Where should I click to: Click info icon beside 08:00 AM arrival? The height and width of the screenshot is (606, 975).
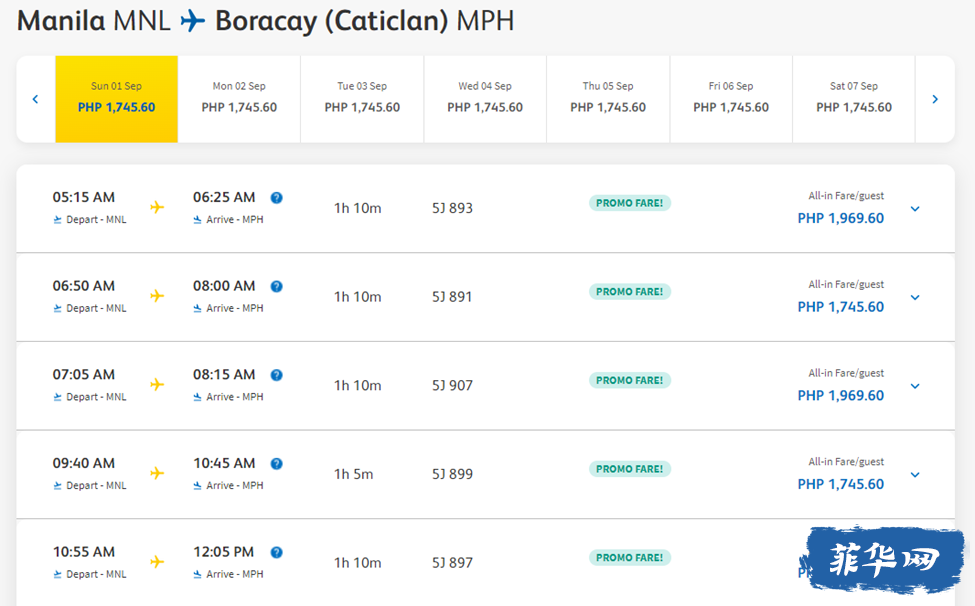point(277,286)
